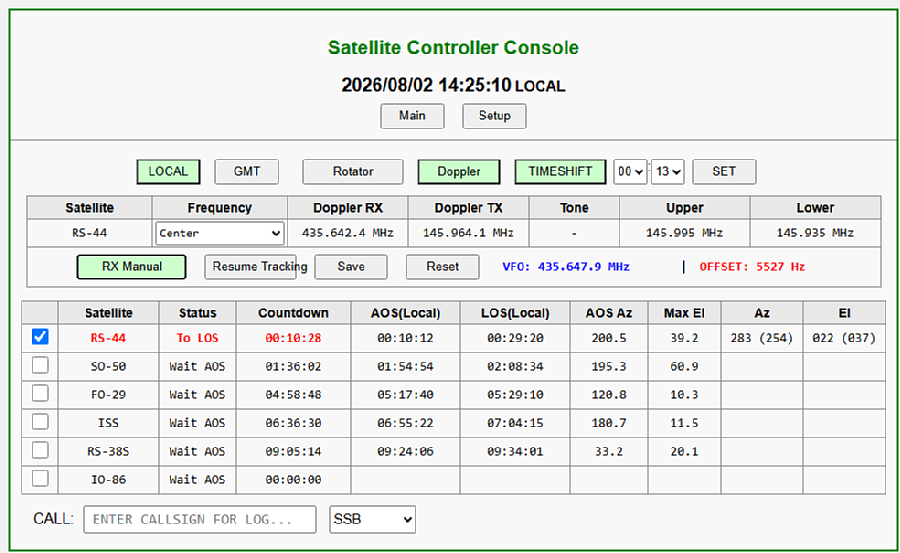This screenshot has width=900, height=553.
Task: Check the SO-50 satellite checkbox
Action: point(40,365)
